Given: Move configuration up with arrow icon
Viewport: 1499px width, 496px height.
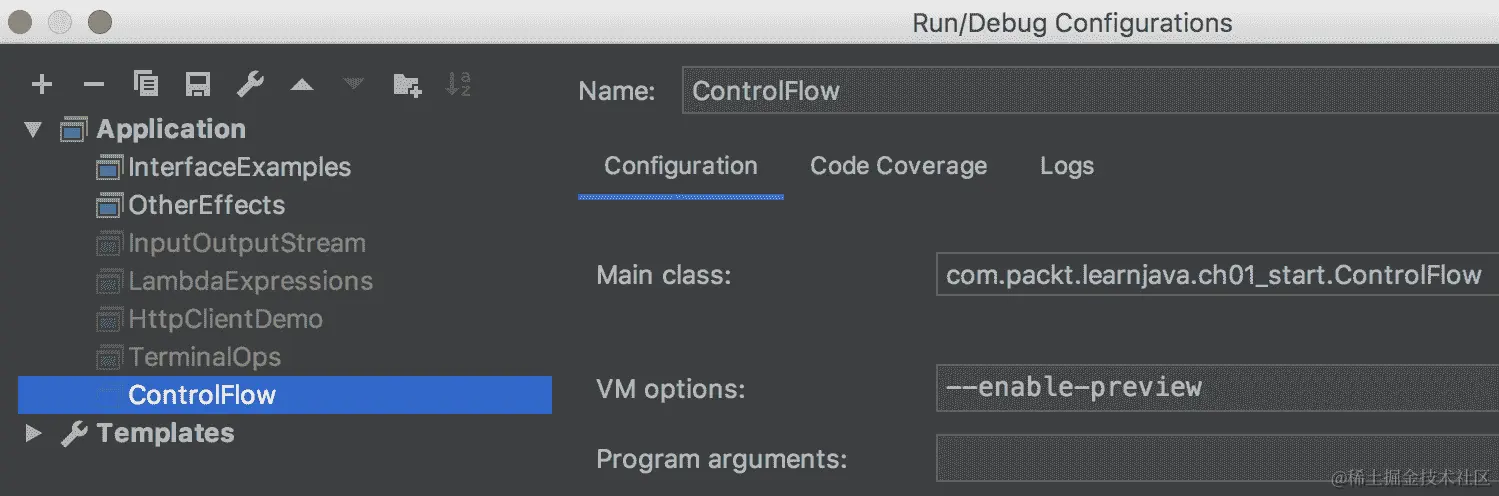Looking at the screenshot, I should pos(302,86).
